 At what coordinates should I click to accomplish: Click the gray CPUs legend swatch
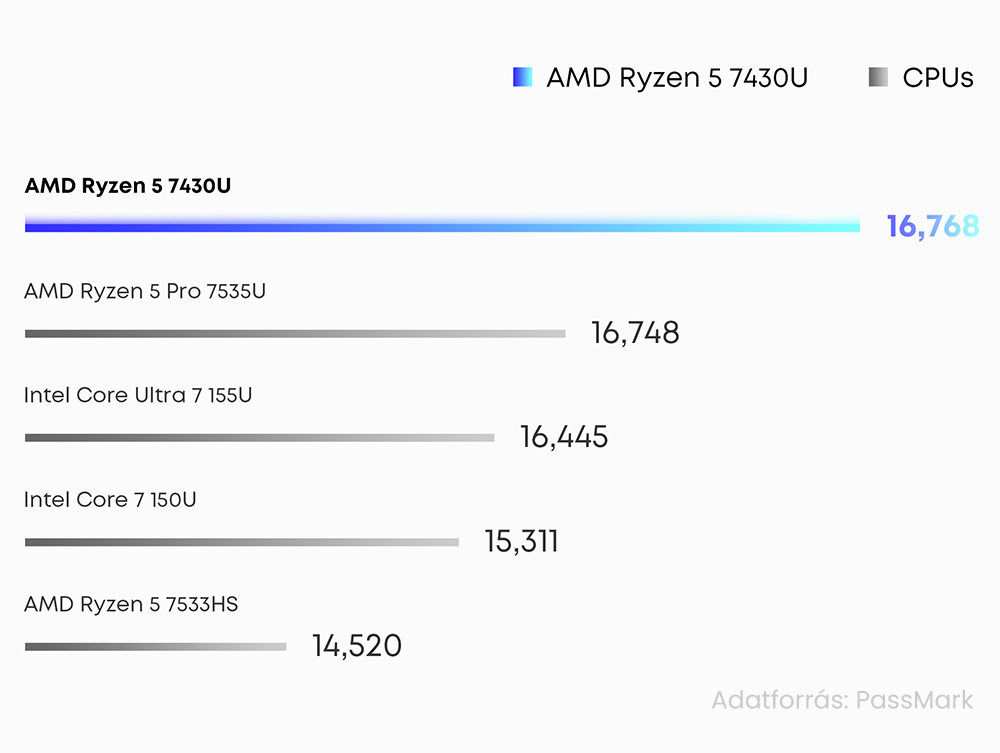878,77
